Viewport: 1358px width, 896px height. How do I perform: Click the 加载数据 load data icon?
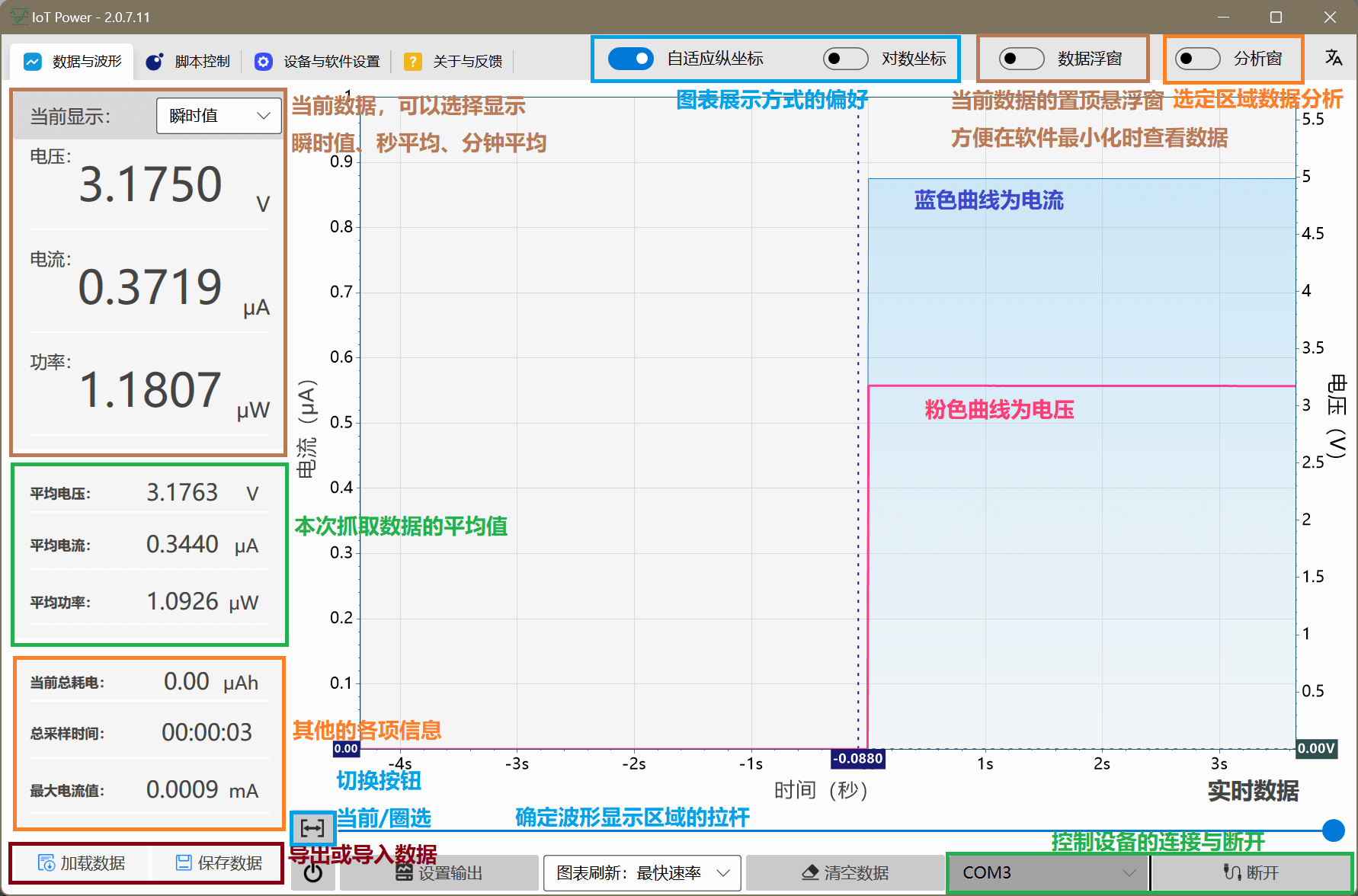click(46, 862)
